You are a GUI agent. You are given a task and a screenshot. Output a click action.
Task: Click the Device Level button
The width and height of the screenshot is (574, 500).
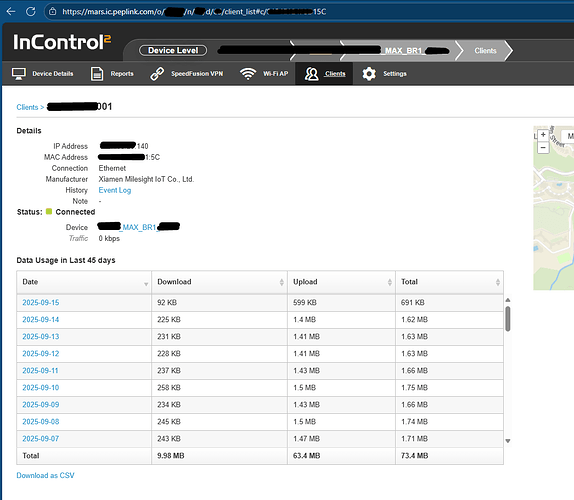click(173, 51)
